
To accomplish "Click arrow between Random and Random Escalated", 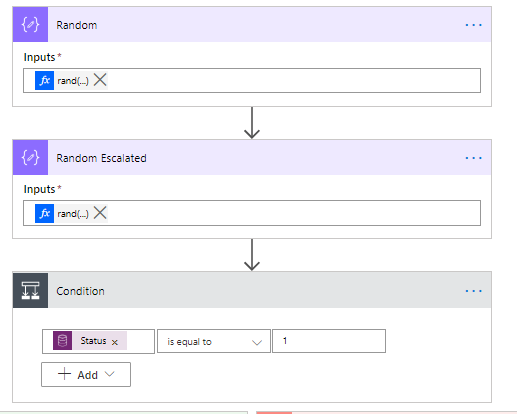I will (252, 123).
